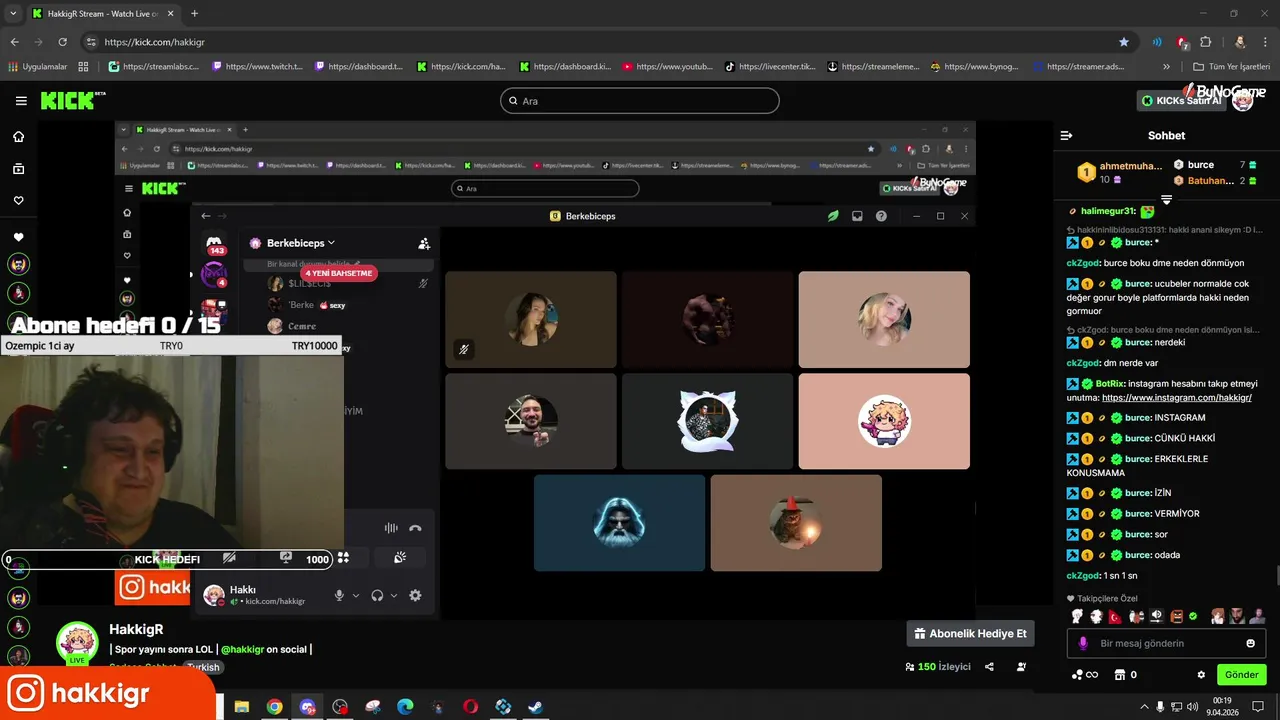Click the green leaf icon in Discord title bar
Screen dimensions: 1280x720
[833, 216]
